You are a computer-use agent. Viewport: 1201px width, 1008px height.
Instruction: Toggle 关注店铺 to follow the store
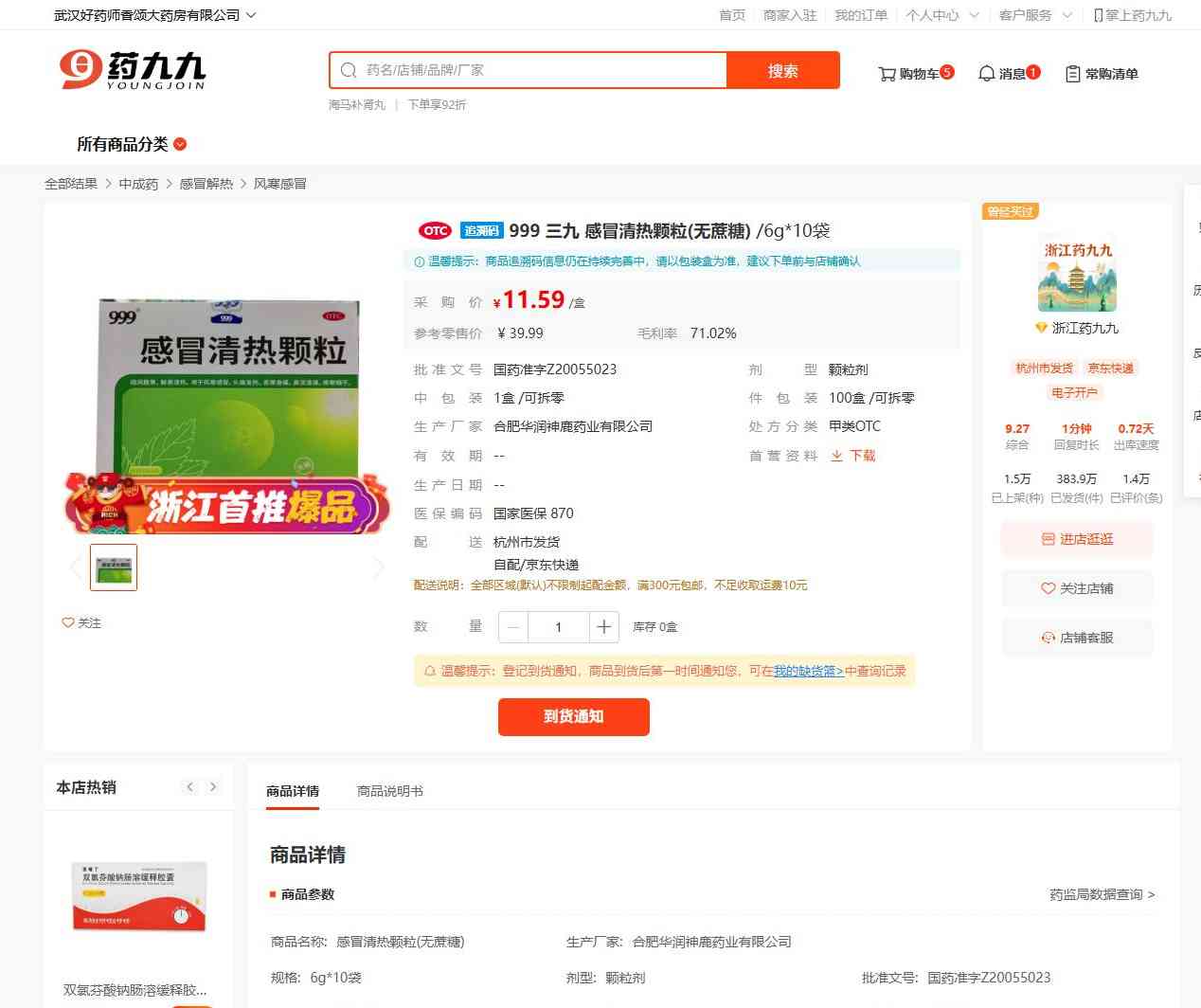(x=1077, y=588)
